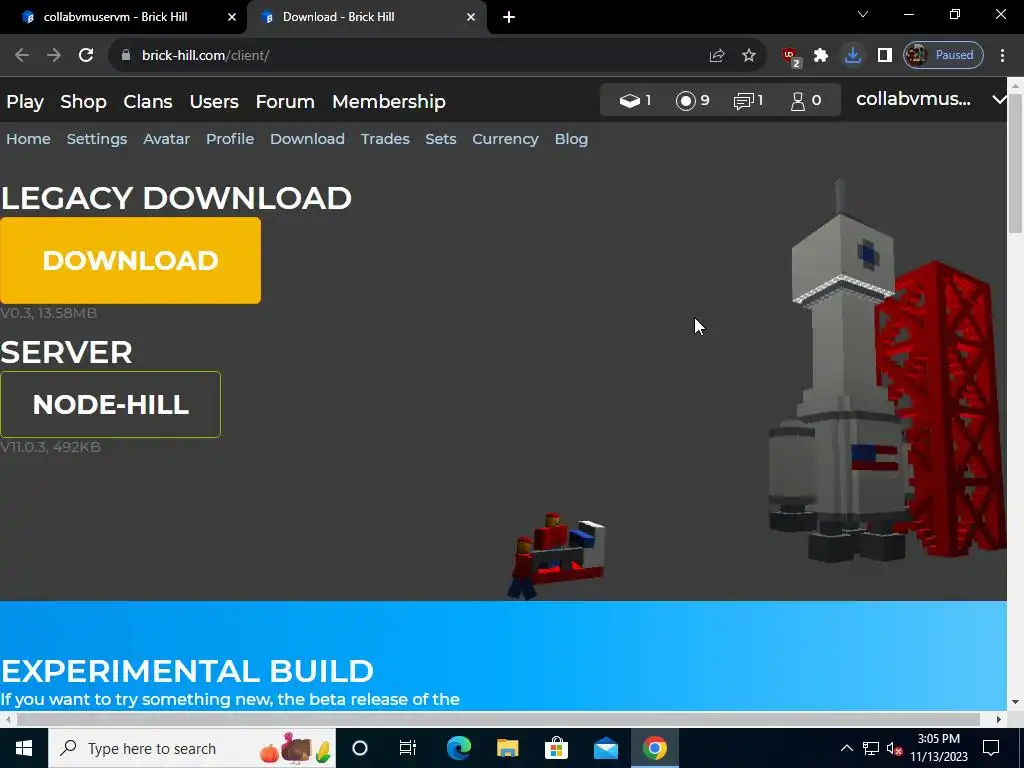Click the horizontal page scrollbar

click(498, 719)
